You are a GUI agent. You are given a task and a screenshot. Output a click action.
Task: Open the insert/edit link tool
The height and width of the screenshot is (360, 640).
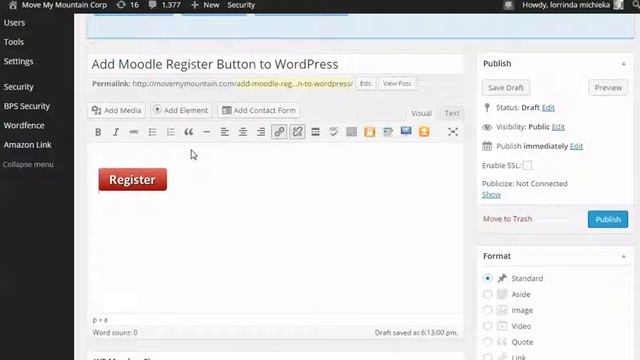pos(279,132)
